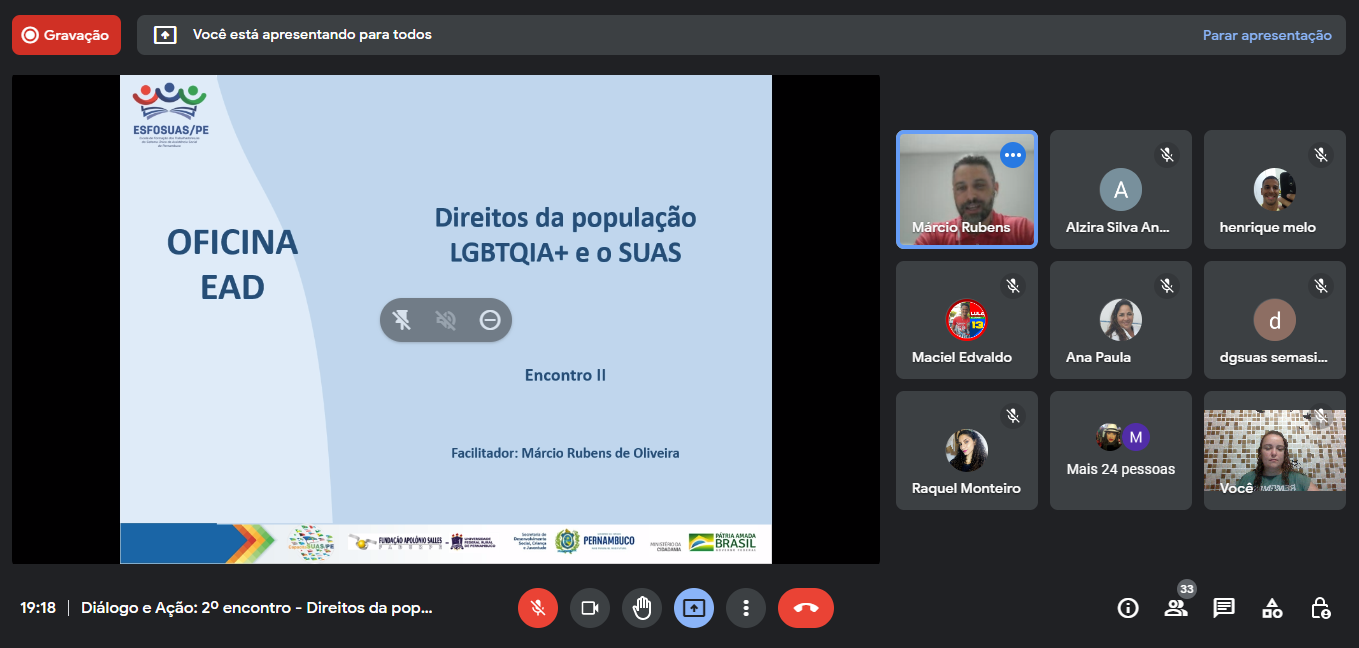1359x648 pixels.
Task: Toggle the present screen button in toolbar
Action: (x=694, y=608)
